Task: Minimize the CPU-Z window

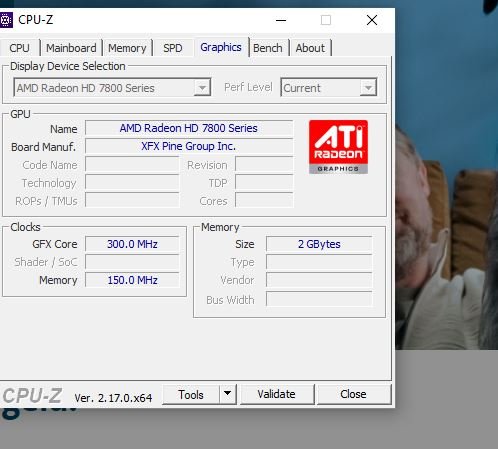Action: pyautogui.click(x=281, y=20)
